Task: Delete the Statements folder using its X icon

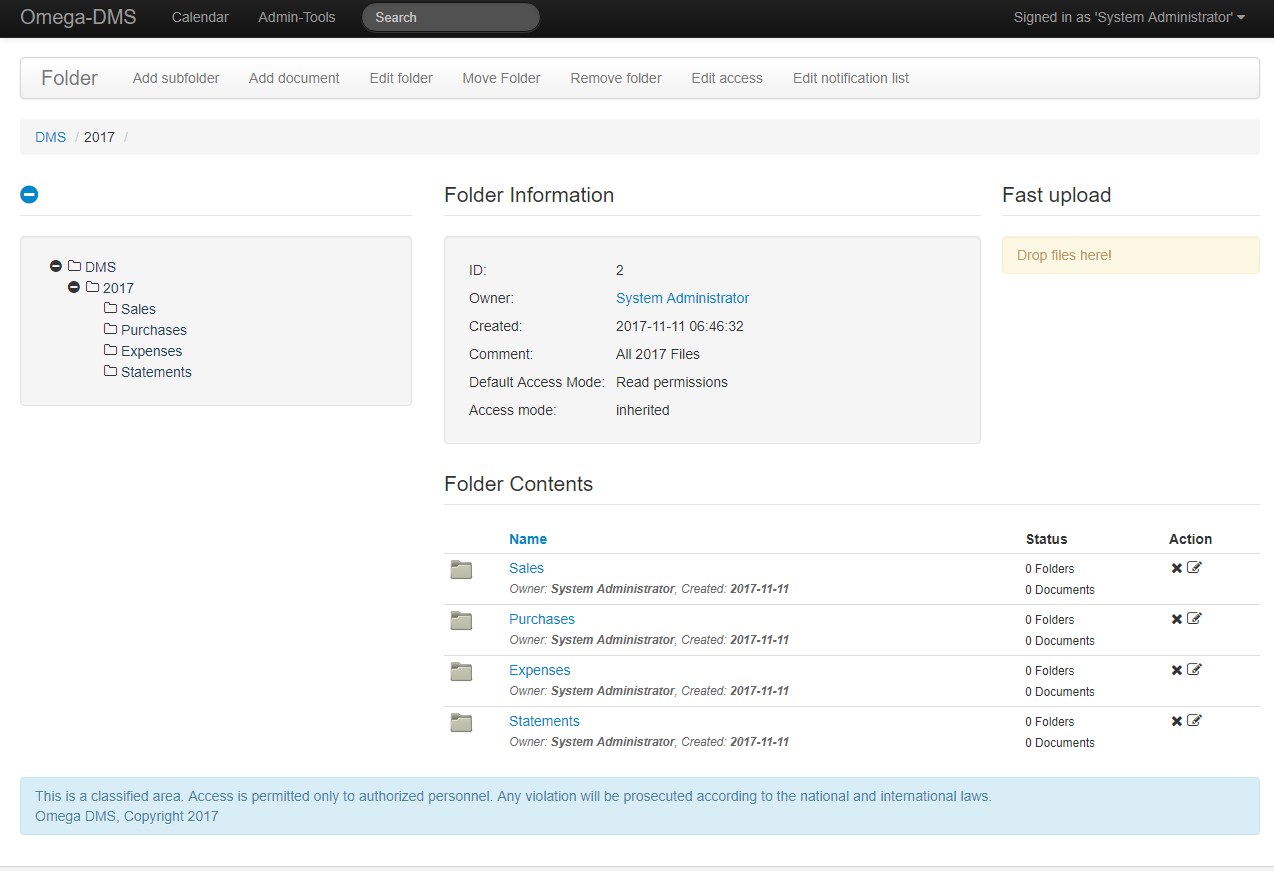Action: click(1177, 721)
